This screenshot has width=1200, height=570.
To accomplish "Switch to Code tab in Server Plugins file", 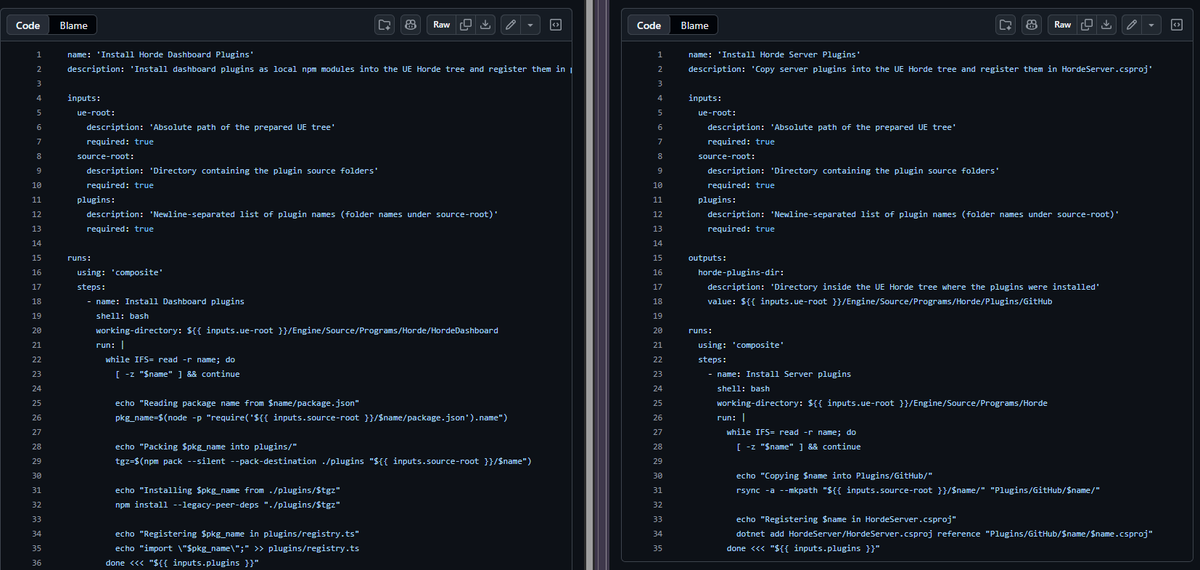I will (x=649, y=25).
